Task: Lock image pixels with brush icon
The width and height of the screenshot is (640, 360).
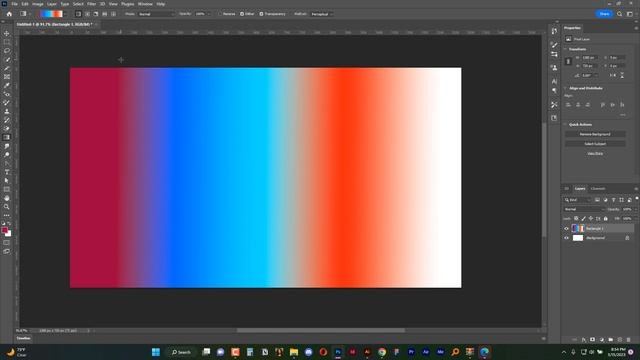Action: click(x=584, y=219)
